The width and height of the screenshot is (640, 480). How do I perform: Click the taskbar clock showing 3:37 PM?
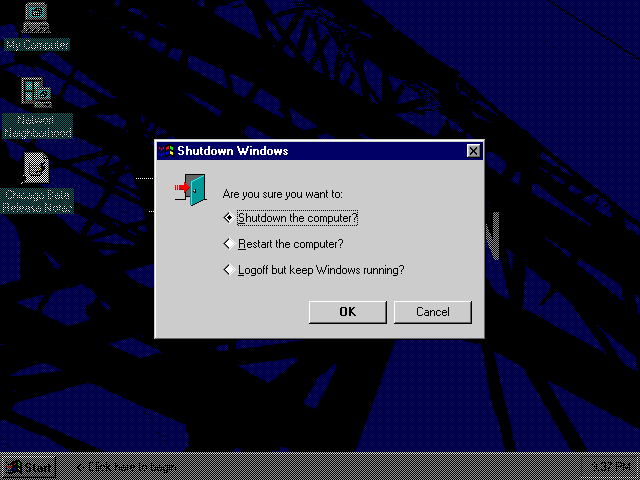coord(611,467)
